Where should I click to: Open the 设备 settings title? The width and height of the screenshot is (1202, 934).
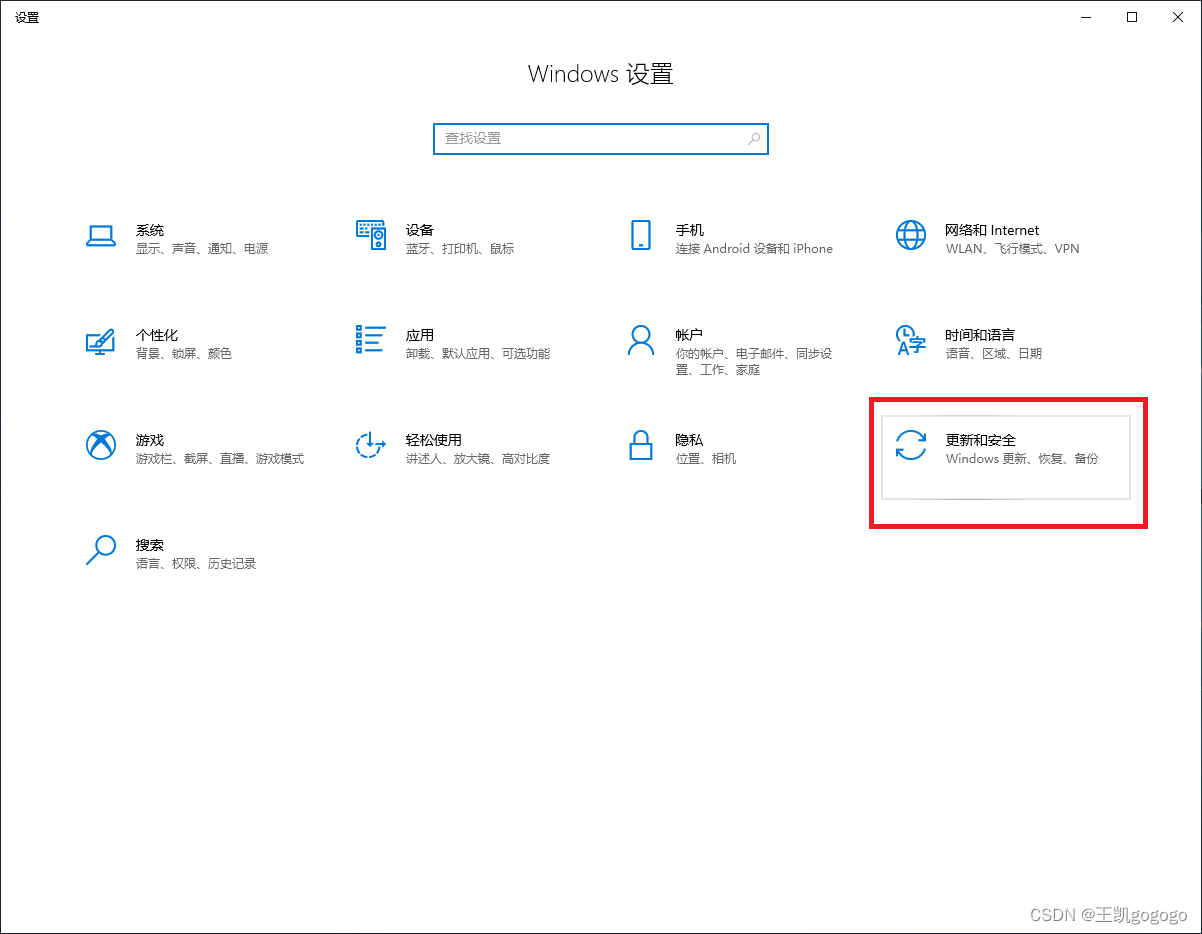click(420, 230)
